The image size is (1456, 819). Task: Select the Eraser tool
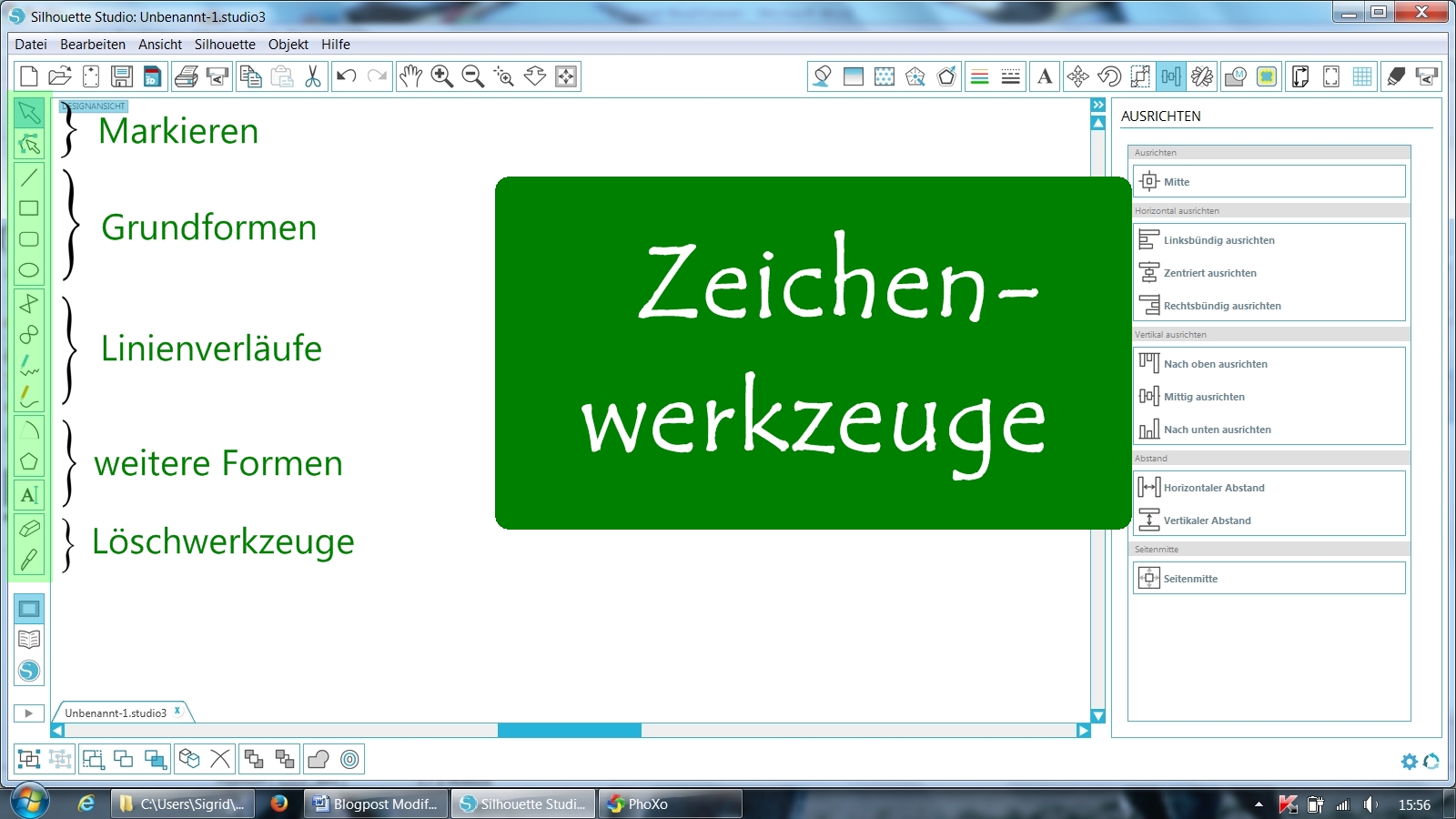tap(29, 528)
